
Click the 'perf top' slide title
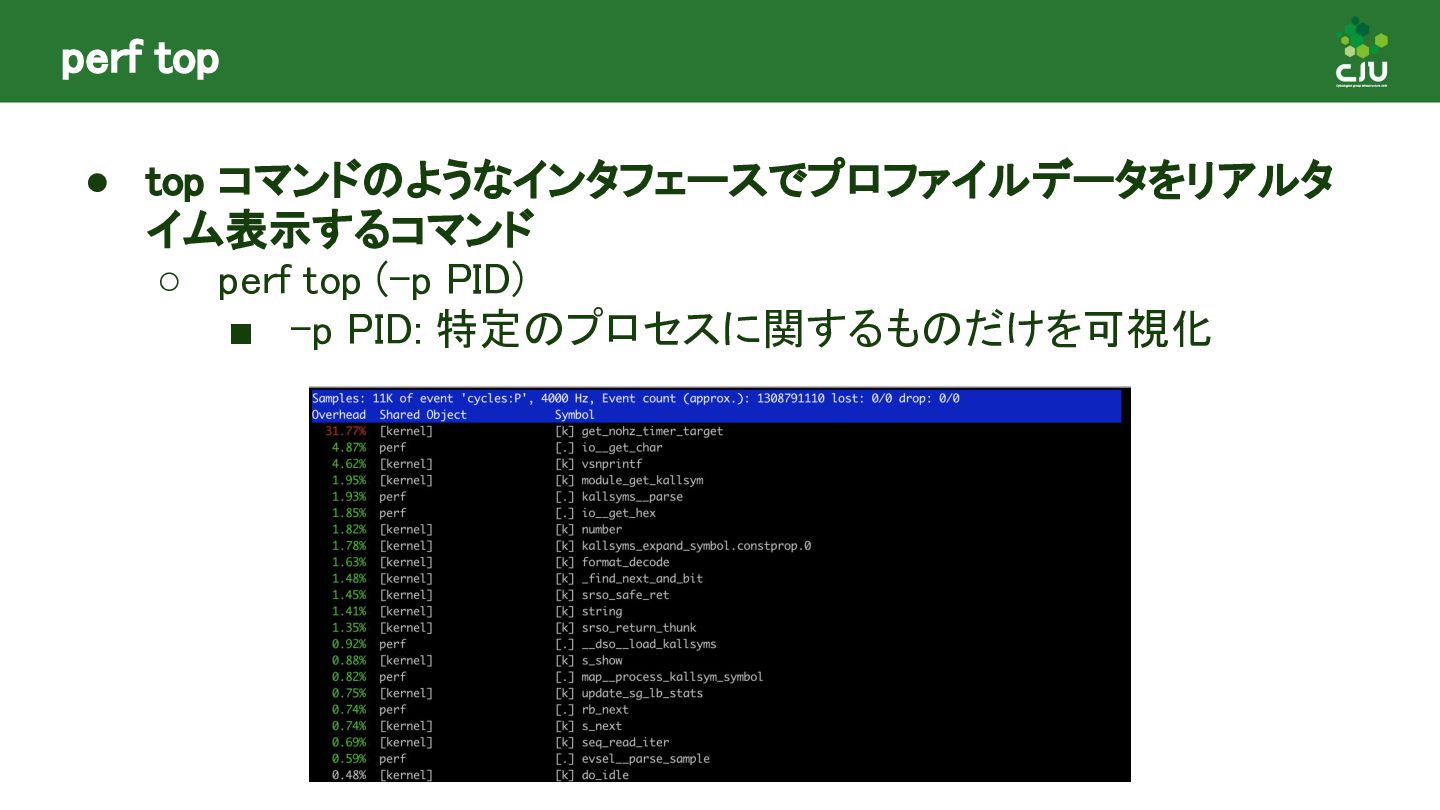click(x=140, y=60)
